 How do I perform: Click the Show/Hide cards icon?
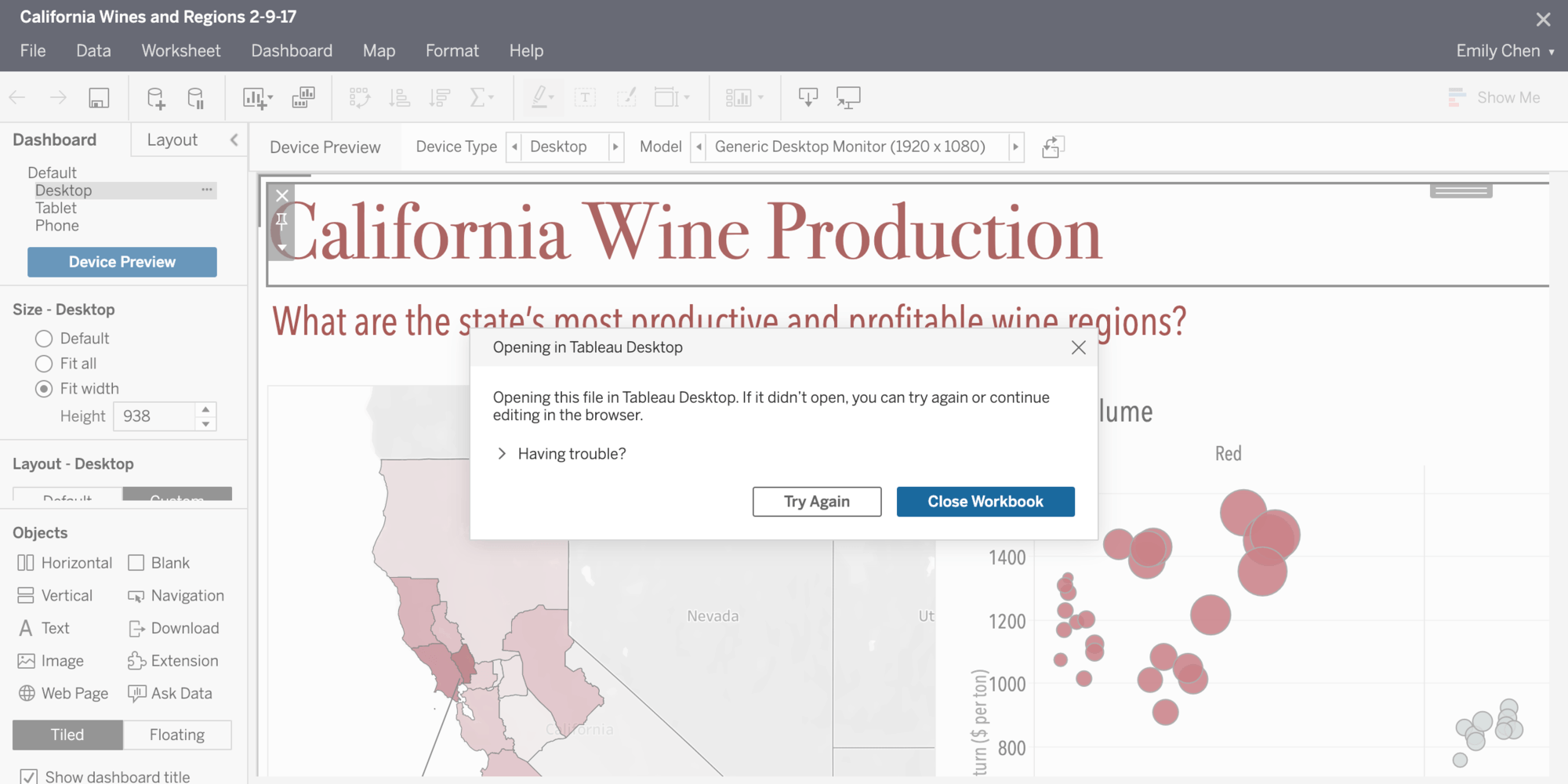[745, 97]
